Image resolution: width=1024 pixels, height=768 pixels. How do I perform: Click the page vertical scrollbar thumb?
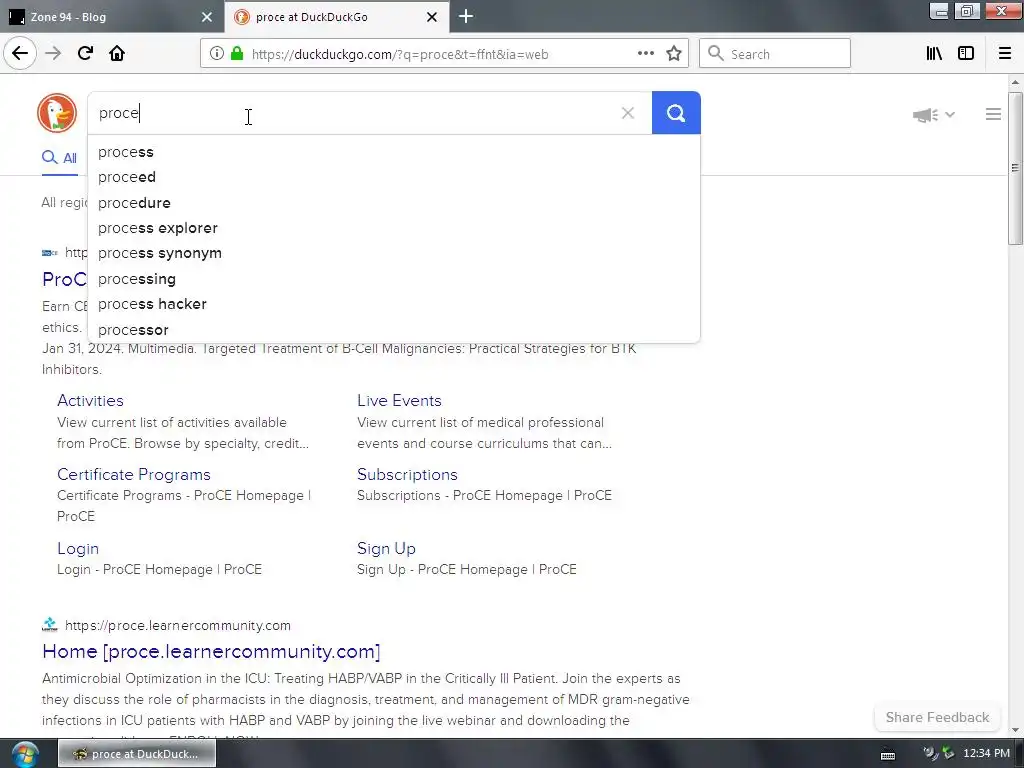1015,168
